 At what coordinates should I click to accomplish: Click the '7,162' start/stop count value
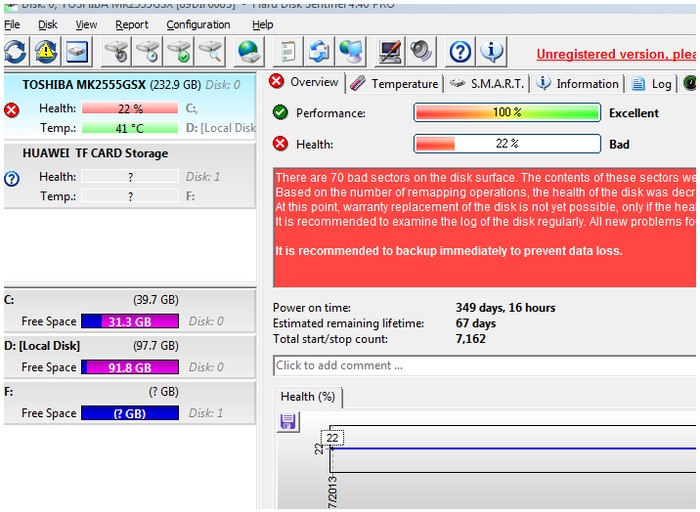tap(471, 339)
